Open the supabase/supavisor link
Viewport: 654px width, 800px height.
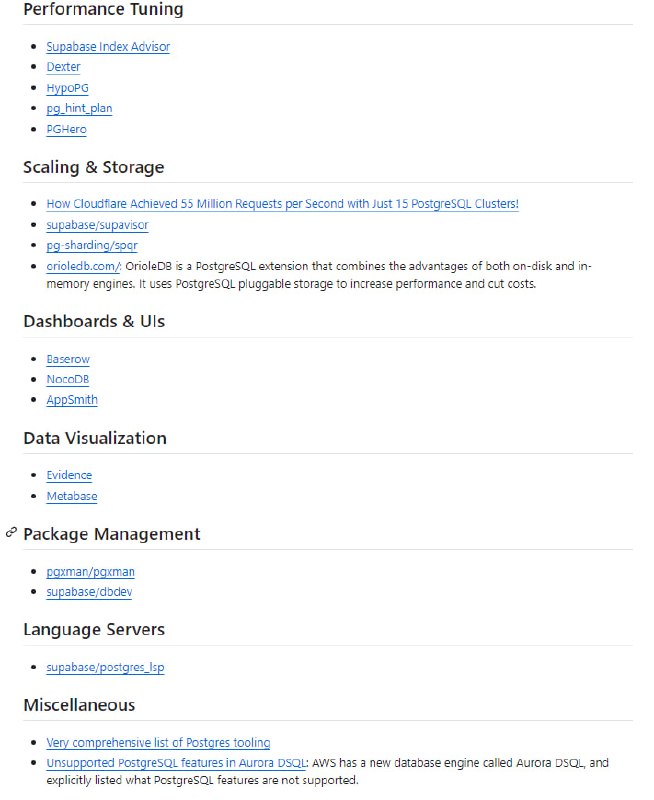pyautogui.click(x=97, y=224)
